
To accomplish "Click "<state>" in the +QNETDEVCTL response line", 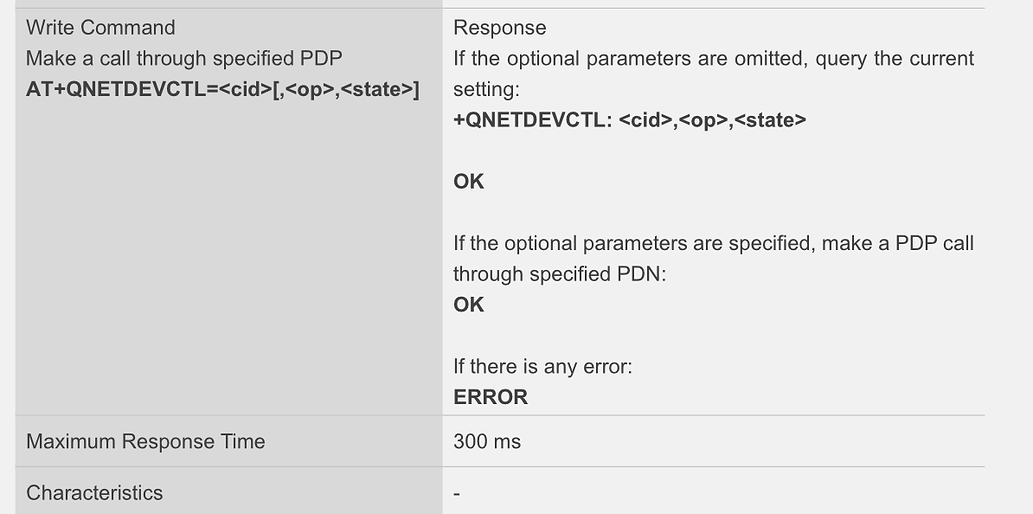I will pyautogui.click(x=769, y=120).
